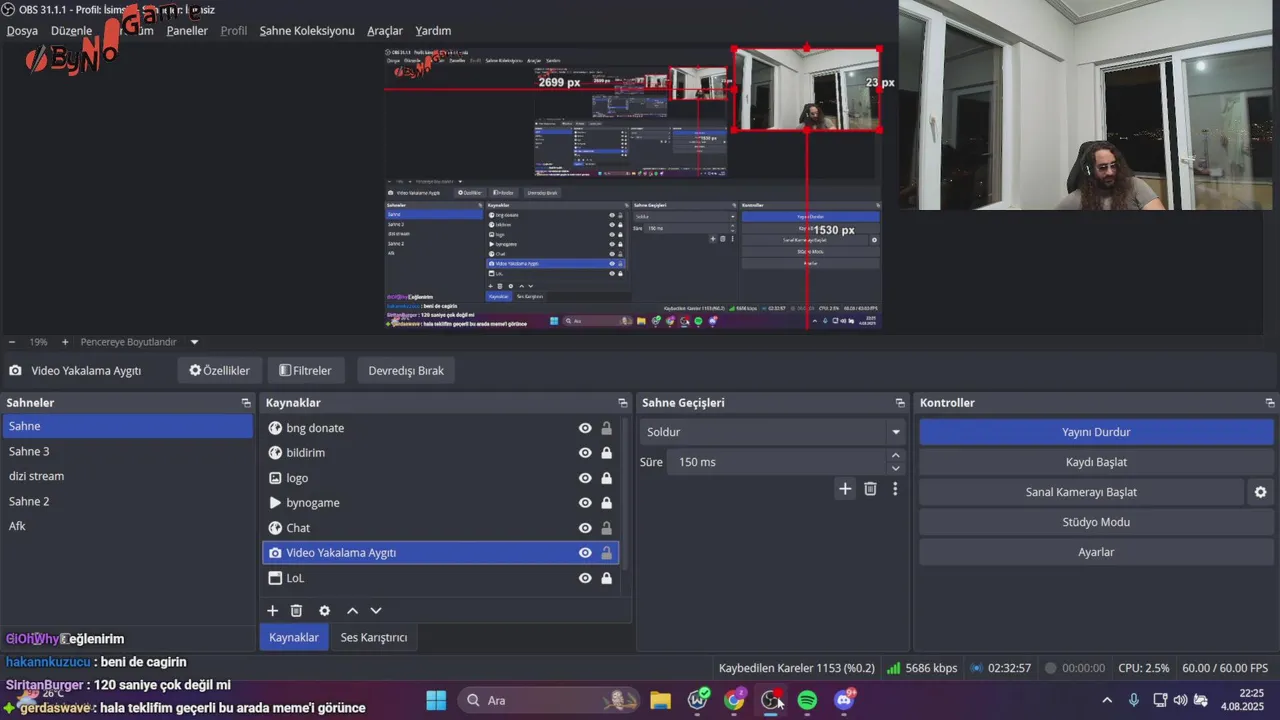The image size is (1280, 720).
Task: Select scene Sahne 3
Action: (x=127, y=451)
